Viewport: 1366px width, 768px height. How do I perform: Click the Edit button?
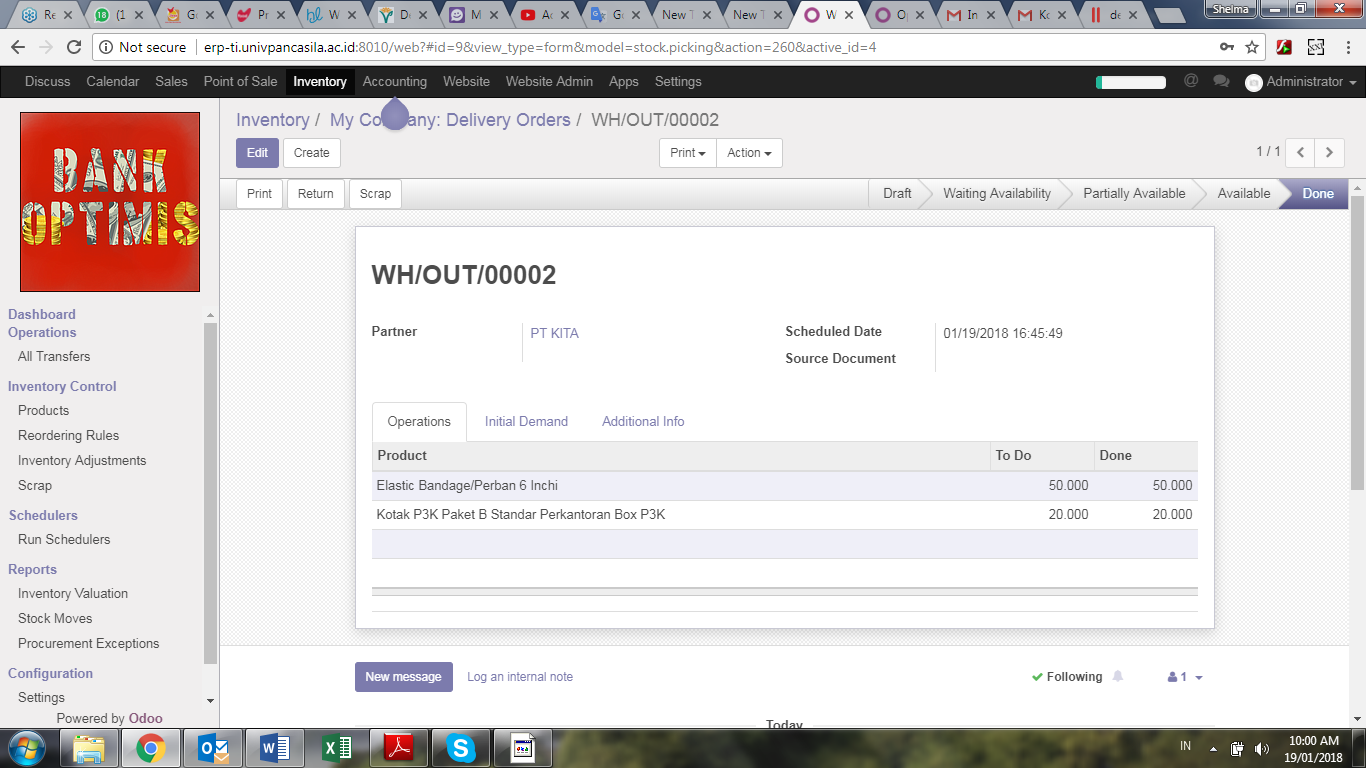[x=257, y=153]
